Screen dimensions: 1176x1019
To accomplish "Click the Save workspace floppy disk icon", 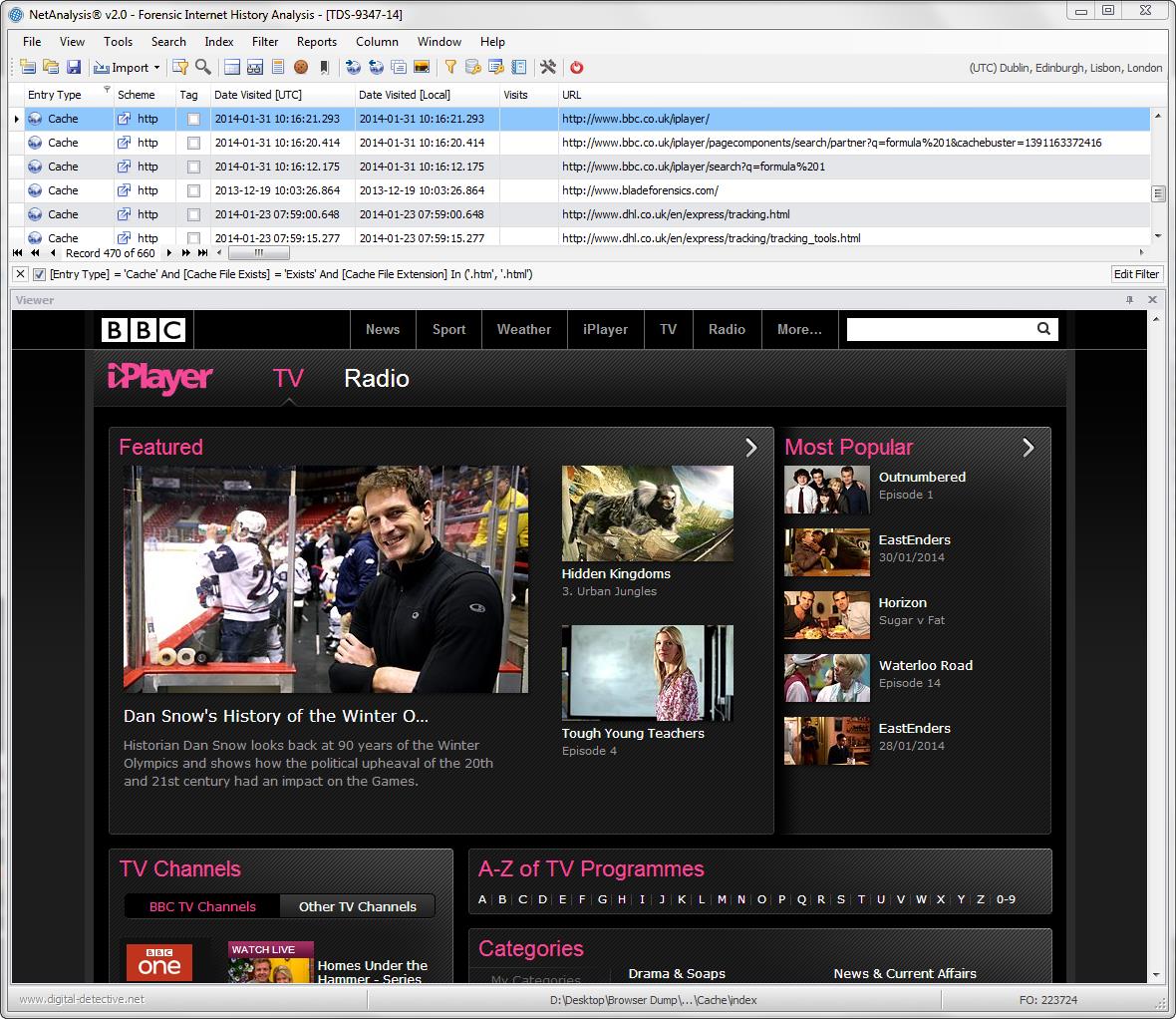I will [x=73, y=68].
